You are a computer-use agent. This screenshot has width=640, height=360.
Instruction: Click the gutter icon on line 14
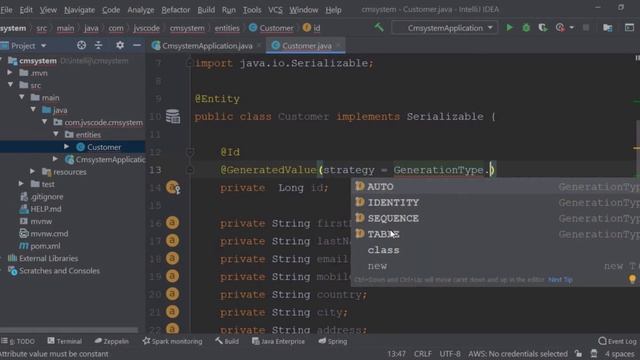coord(173,187)
